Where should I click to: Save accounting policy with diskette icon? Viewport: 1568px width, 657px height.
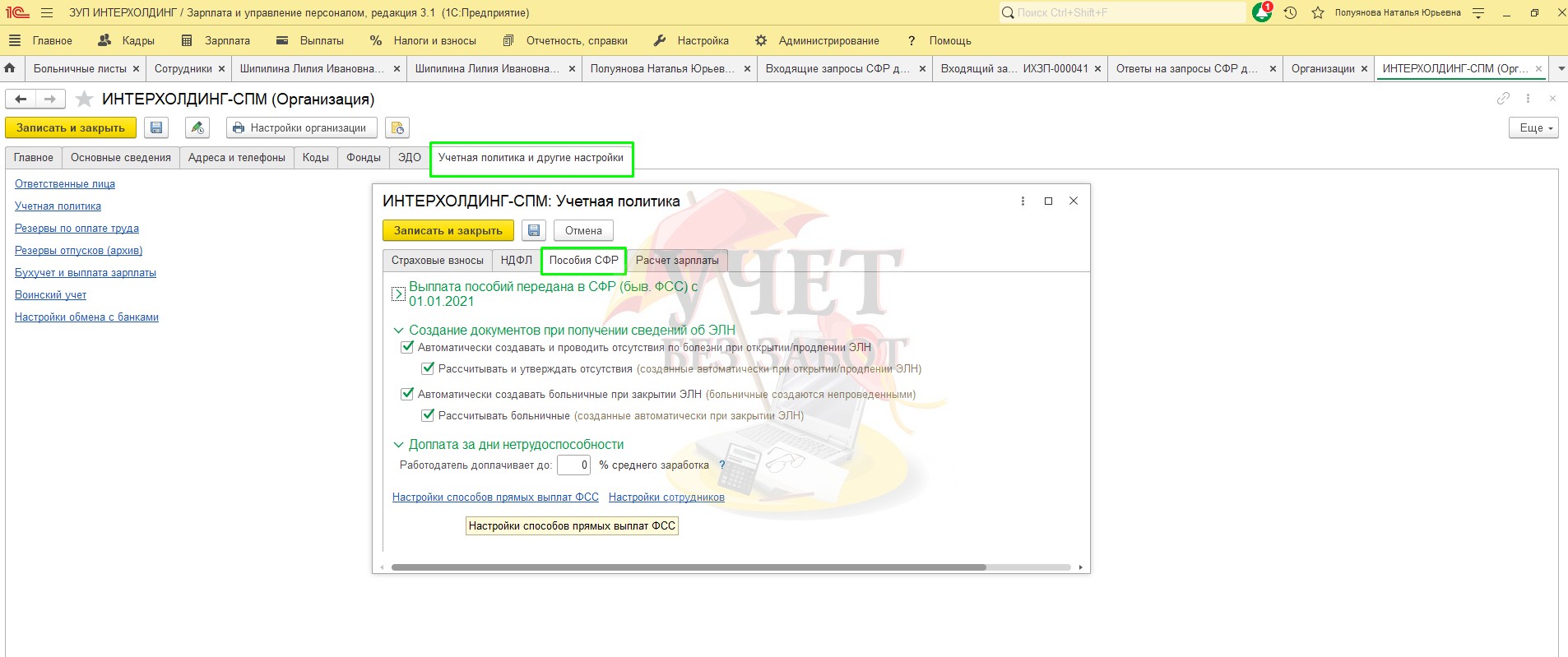click(534, 231)
